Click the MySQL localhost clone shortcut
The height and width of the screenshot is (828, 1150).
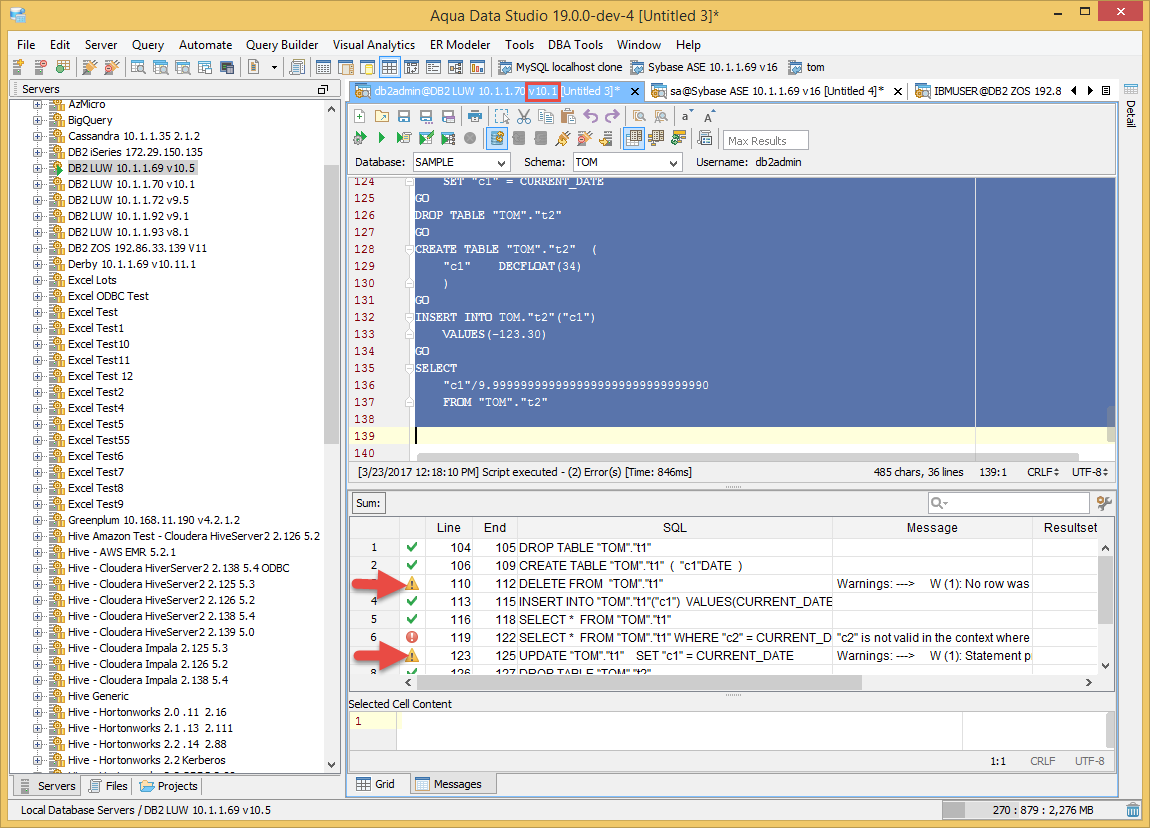pos(560,67)
